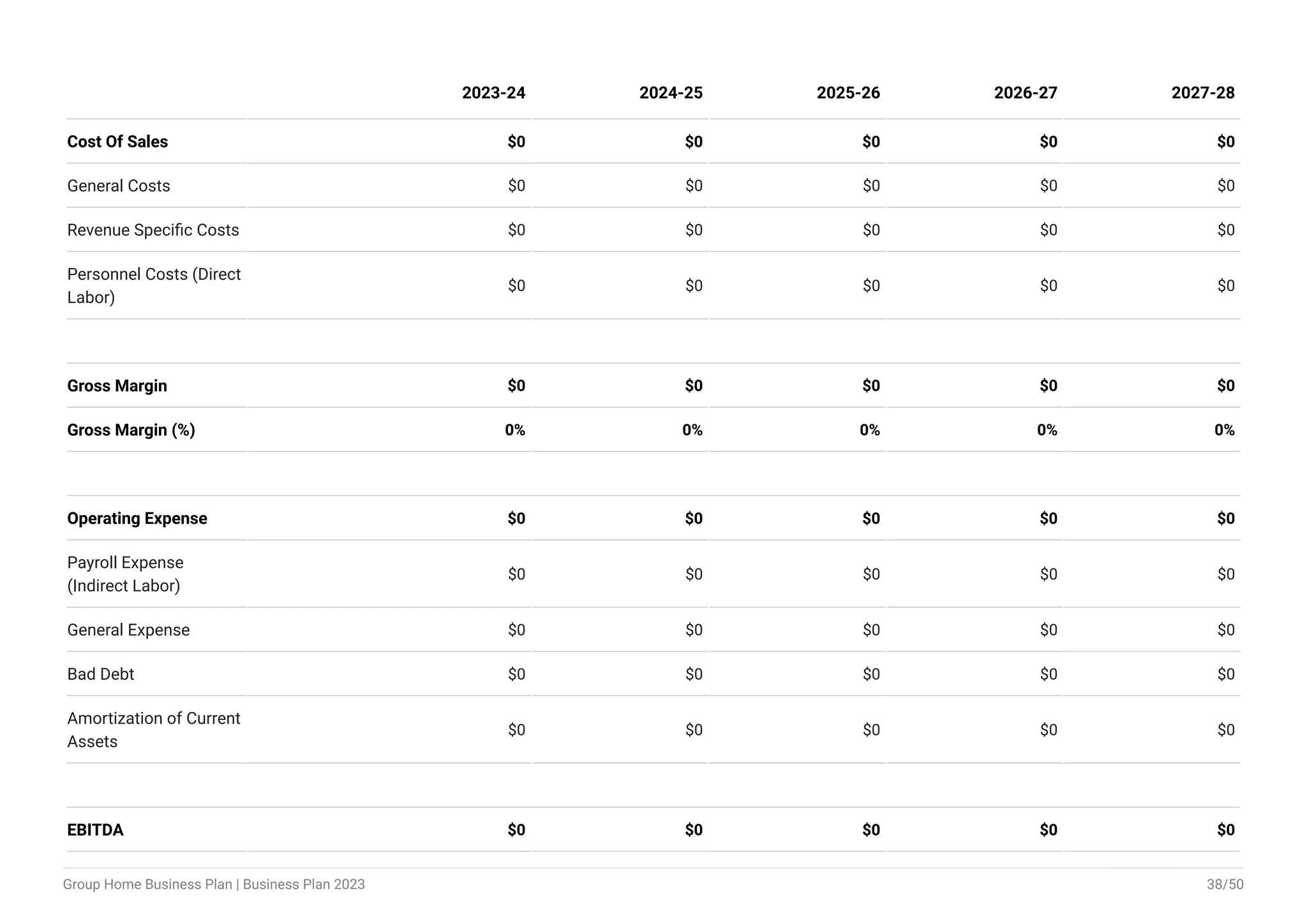Click the Bad Debt row label
Image resolution: width=1307 pixels, height=924 pixels.
pos(101,674)
